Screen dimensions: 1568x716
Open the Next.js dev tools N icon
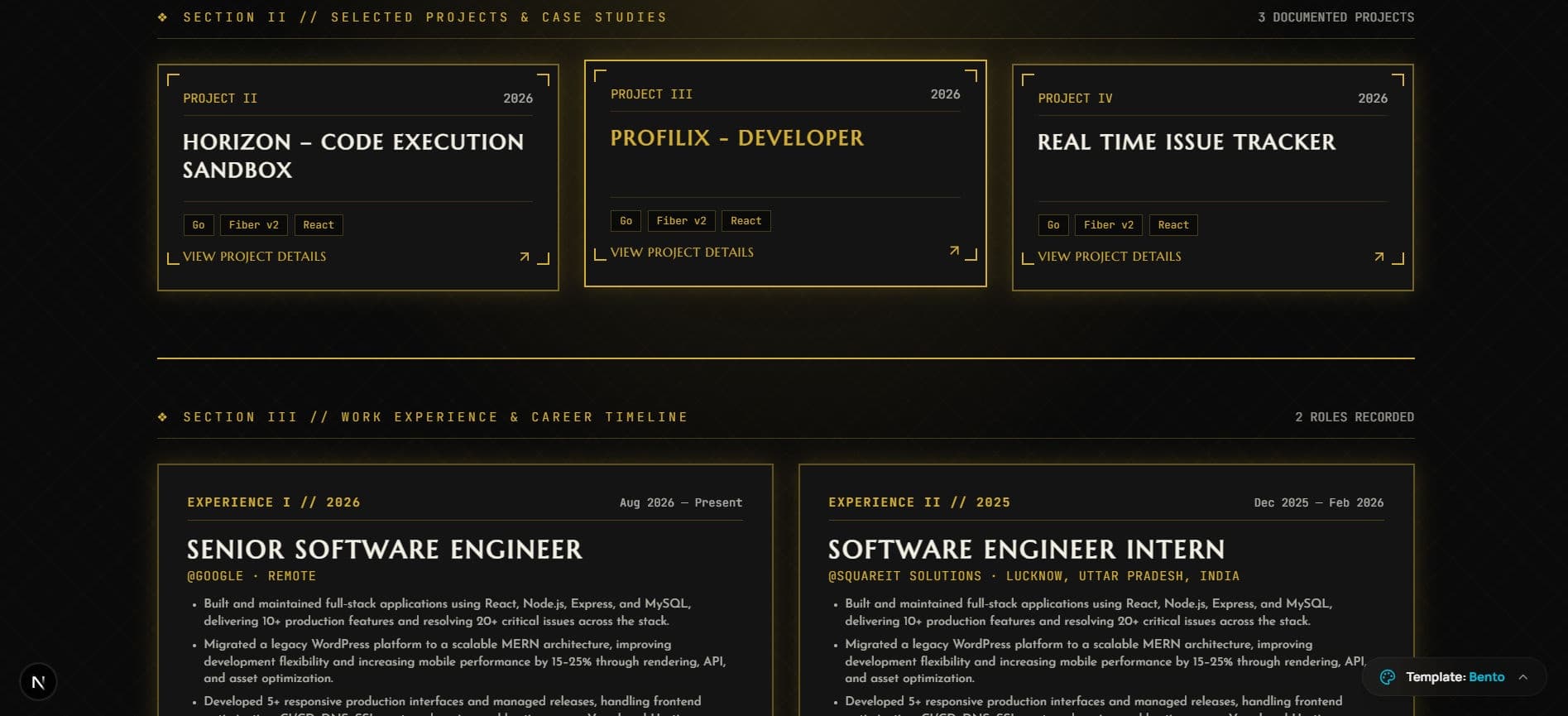[38, 682]
